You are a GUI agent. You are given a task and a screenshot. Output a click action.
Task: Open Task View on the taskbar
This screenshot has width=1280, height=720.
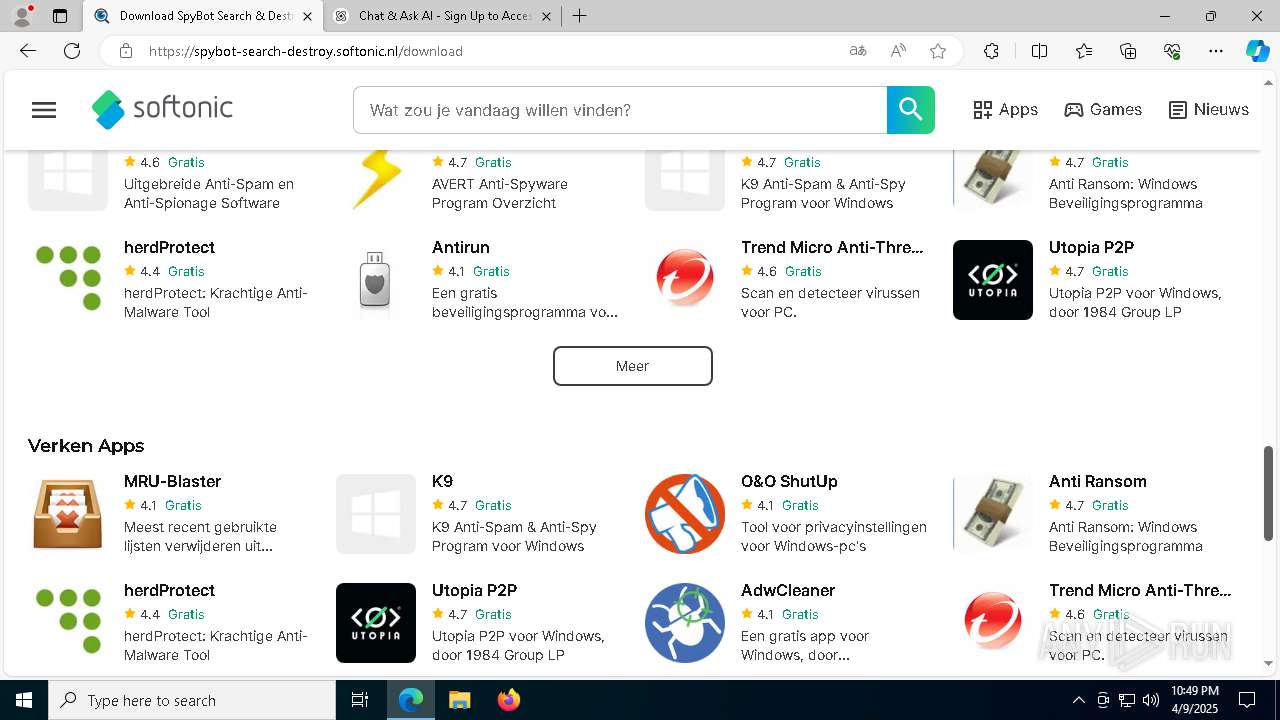360,700
